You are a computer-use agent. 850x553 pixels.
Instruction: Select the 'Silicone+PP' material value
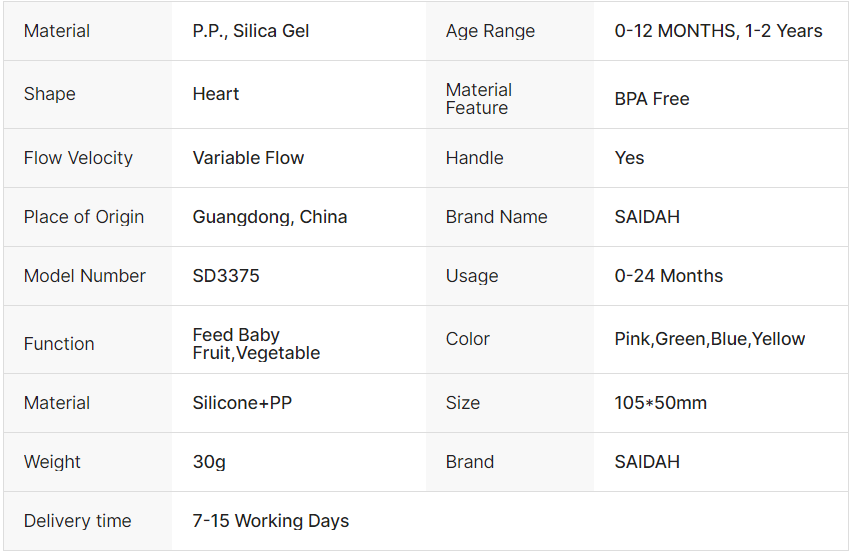pos(242,403)
